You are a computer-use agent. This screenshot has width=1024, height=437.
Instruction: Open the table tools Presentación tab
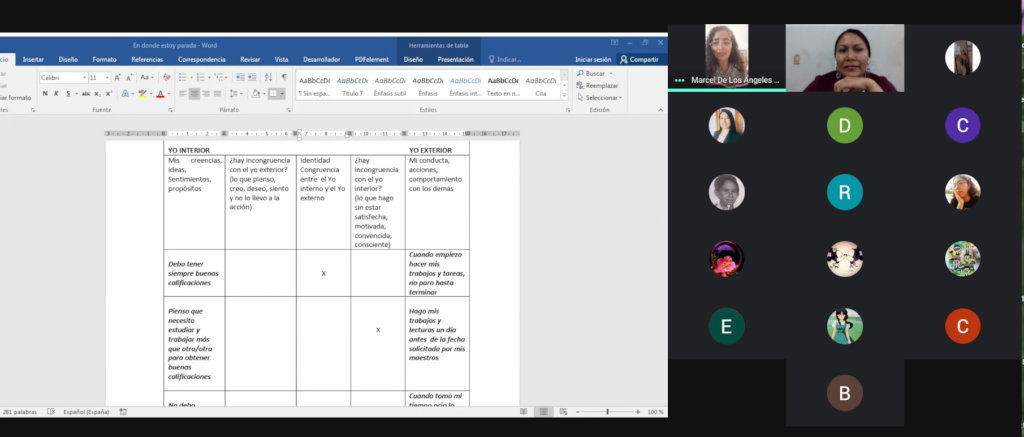(x=456, y=59)
